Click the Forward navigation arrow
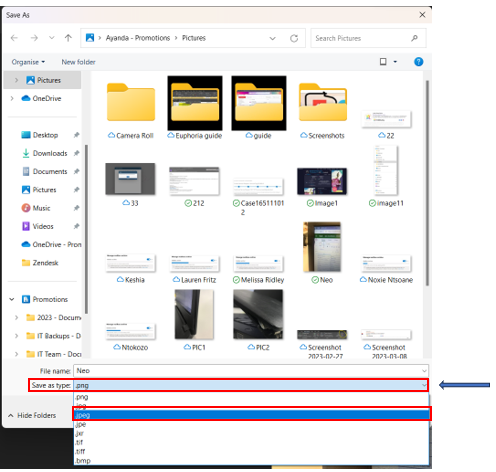Image resolution: width=496 pixels, height=472 pixels. tap(34, 38)
